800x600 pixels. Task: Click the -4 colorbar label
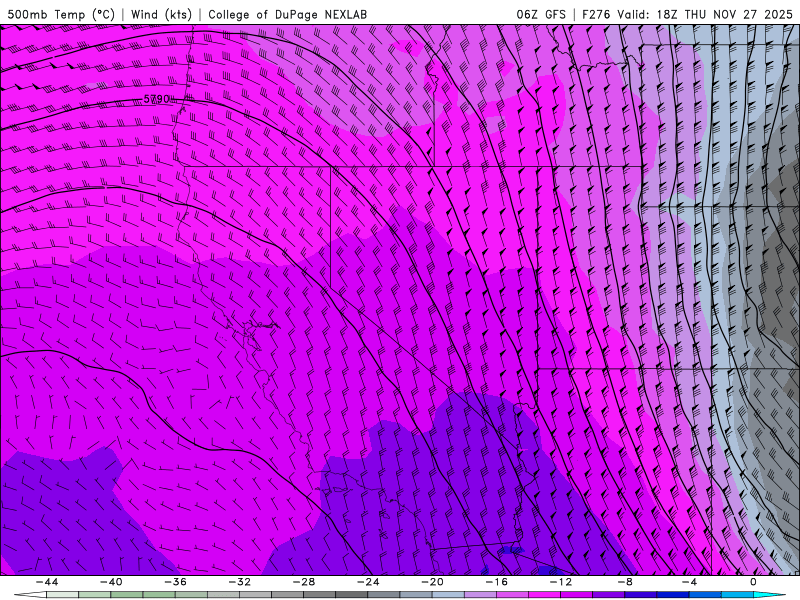pos(689,582)
